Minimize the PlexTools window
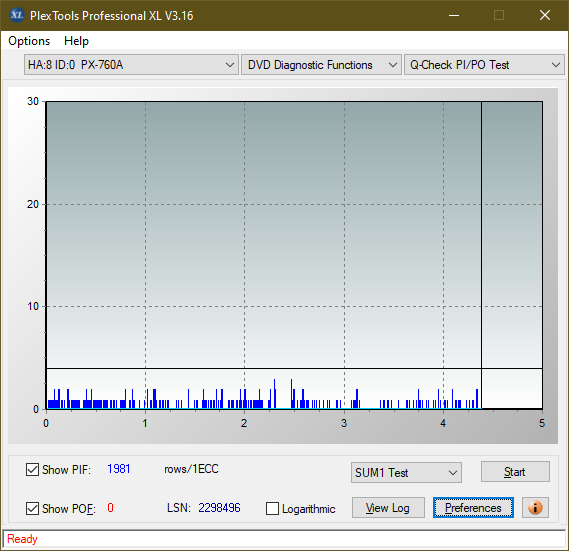The image size is (569, 551). [454, 15]
